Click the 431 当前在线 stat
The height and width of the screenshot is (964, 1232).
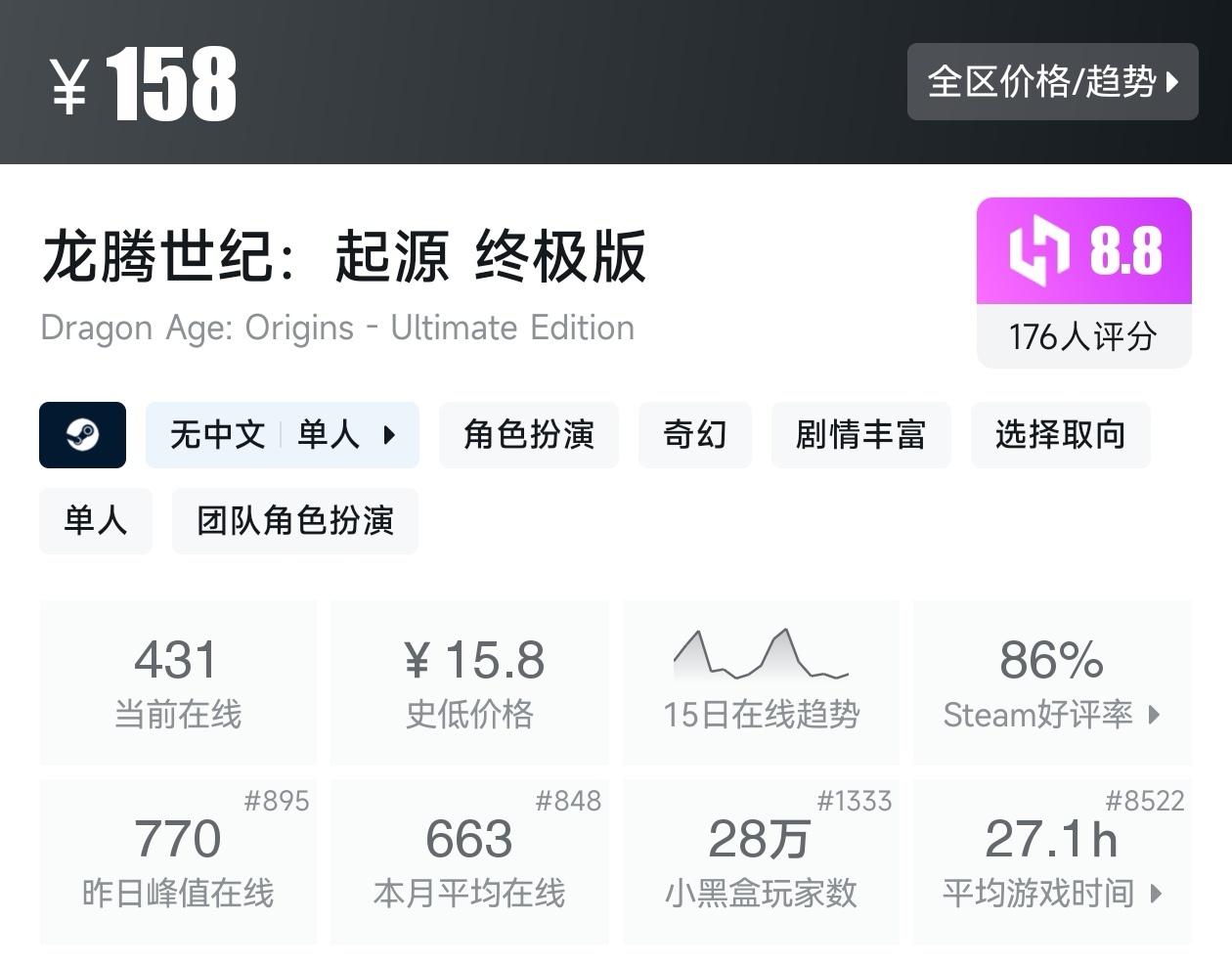(x=178, y=682)
